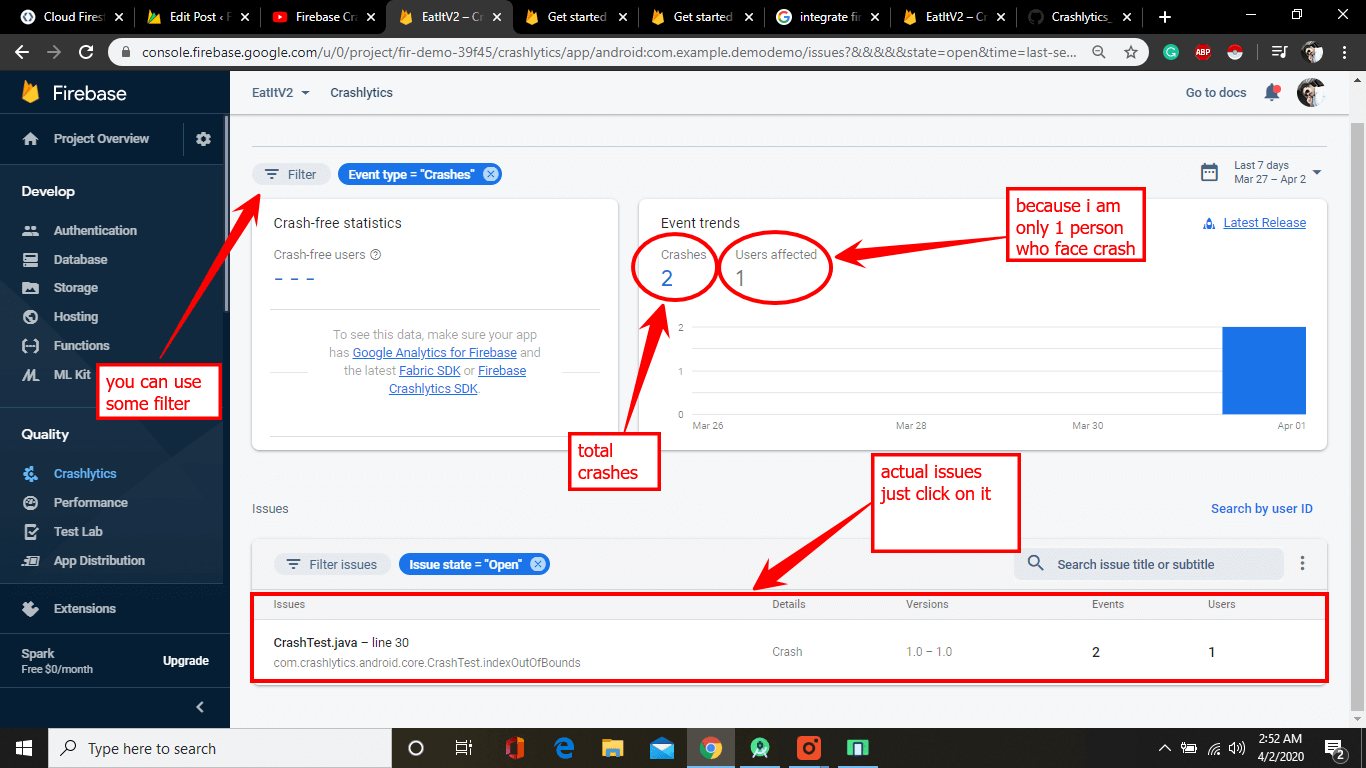Bookmark page with star icon
The width and height of the screenshot is (1366, 768).
click(1131, 52)
